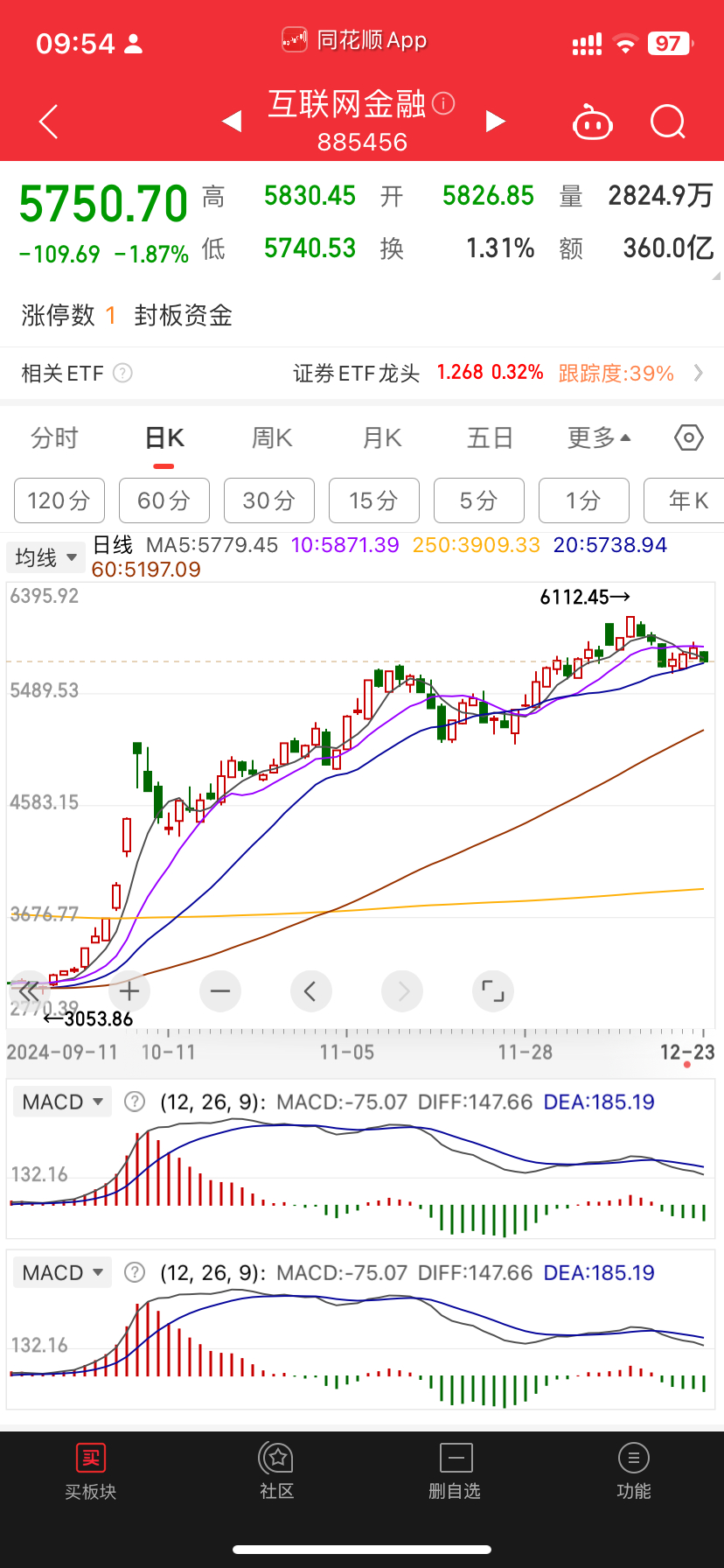The height and width of the screenshot is (1568, 724).
Task: Expand the 更多 period dropdown
Action: 599,437
